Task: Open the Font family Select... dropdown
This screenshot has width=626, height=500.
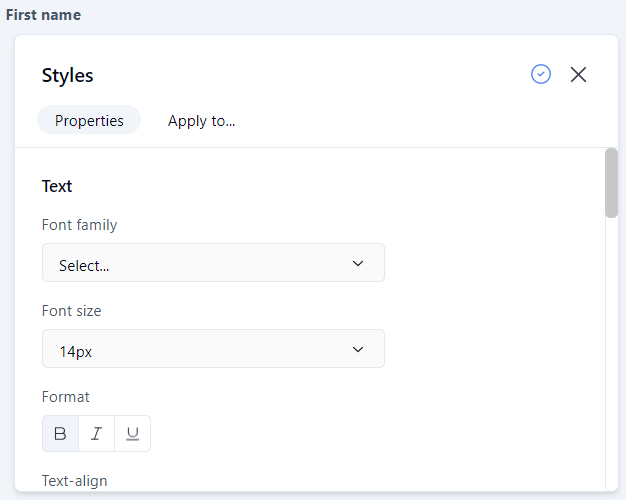Action: tap(213, 263)
